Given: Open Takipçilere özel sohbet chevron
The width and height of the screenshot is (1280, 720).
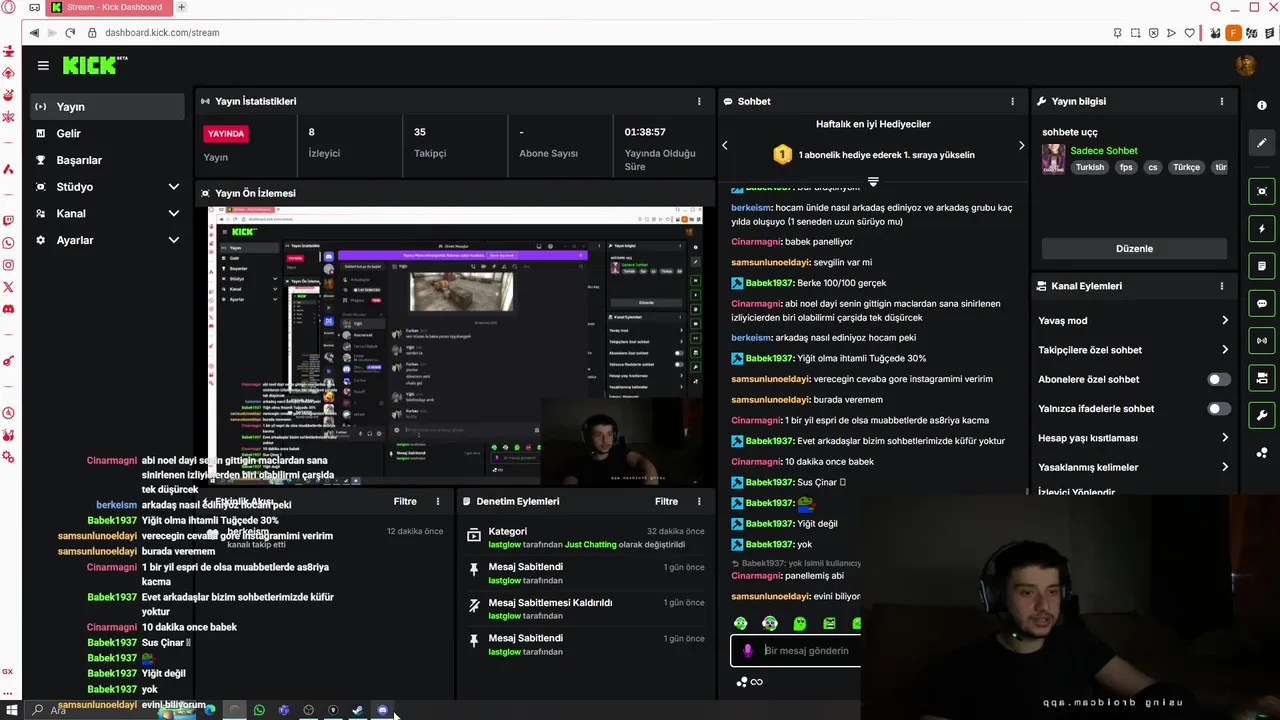Looking at the screenshot, I should [x=1224, y=350].
